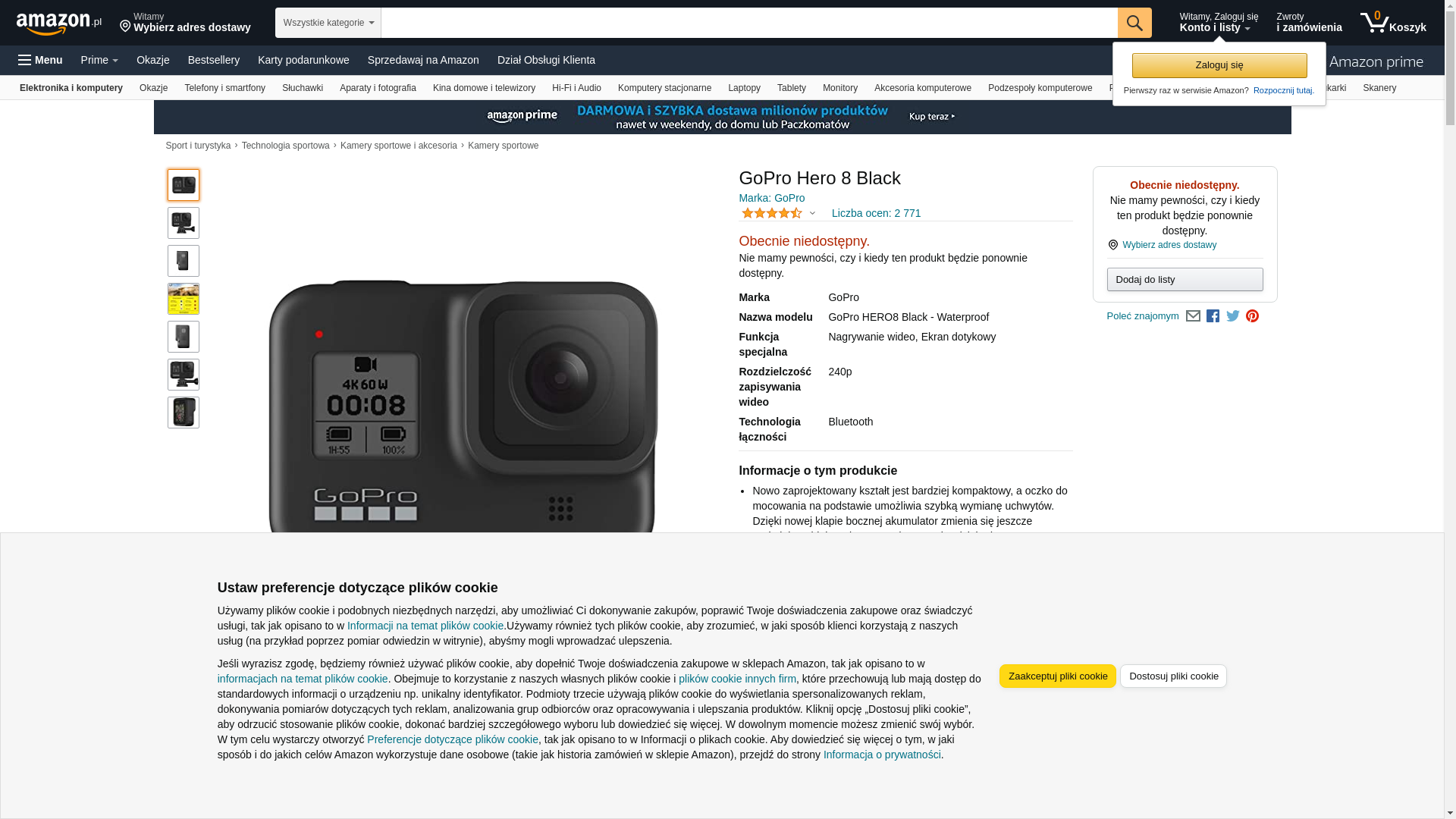Share product on Pinterest icon
The image size is (1456, 819).
coord(1252,316)
